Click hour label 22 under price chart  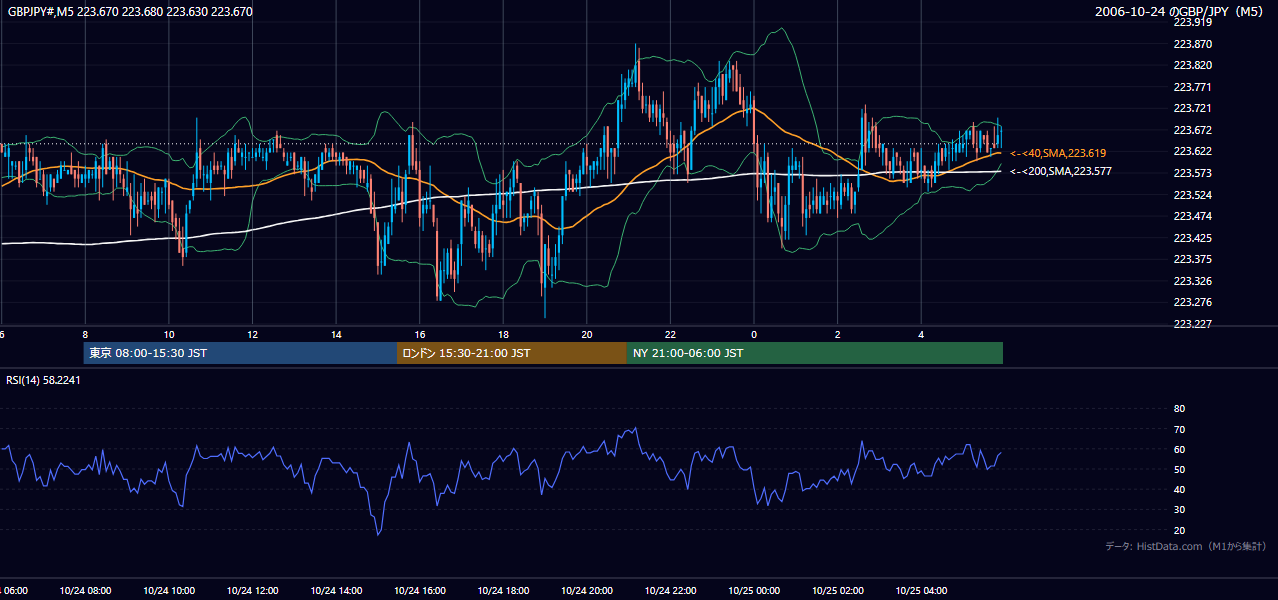tap(670, 335)
